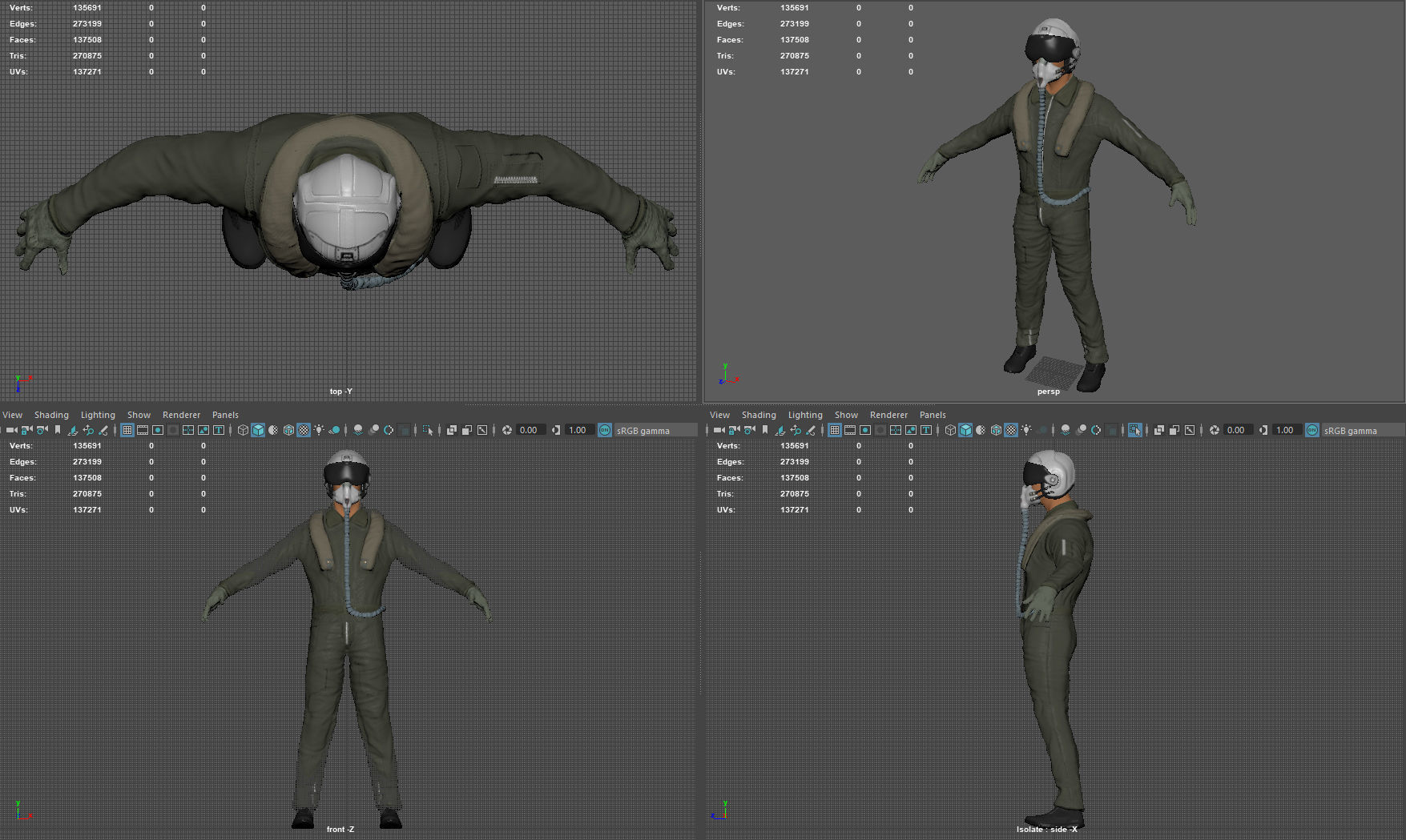Toggle Wireframe on Shaded in front viewport toolbar

pyautogui.click(x=288, y=430)
